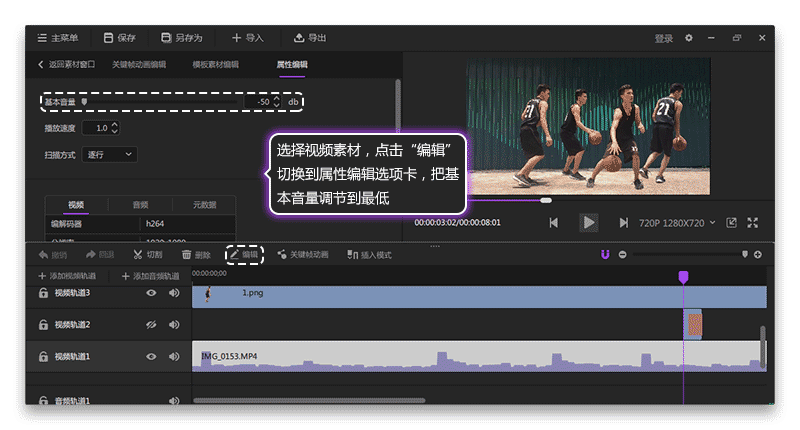Click 添加视频轨道 add video track
Viewport: 800px width, 430px height.
pos(67,276)
